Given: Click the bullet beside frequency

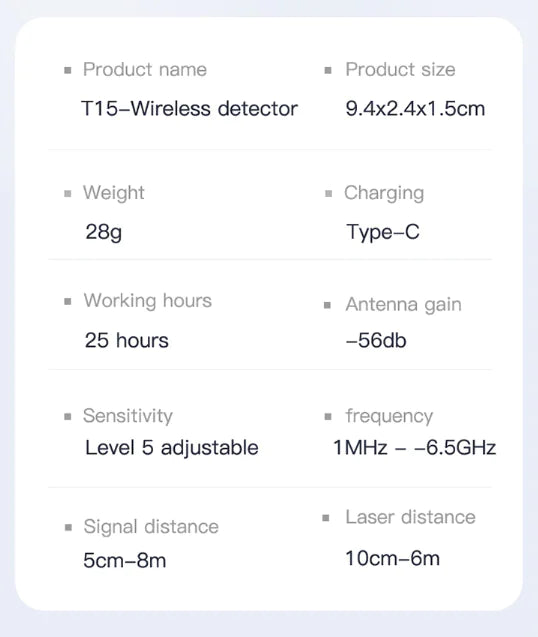Looking at the screenshot, I should [x=328, y=417].
